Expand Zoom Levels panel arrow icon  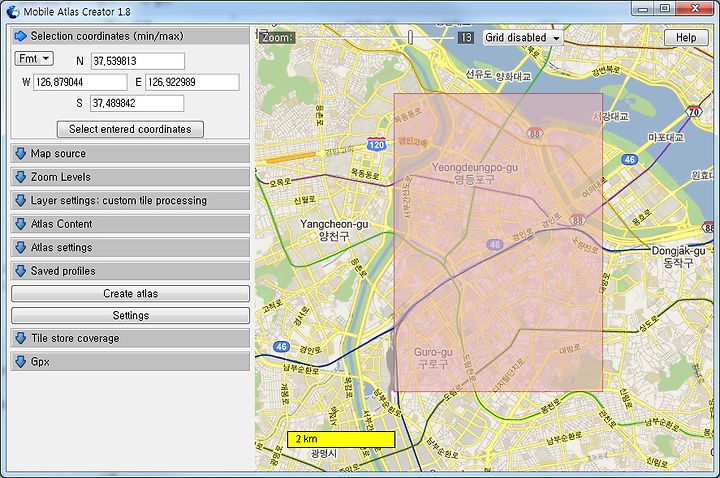21,177
